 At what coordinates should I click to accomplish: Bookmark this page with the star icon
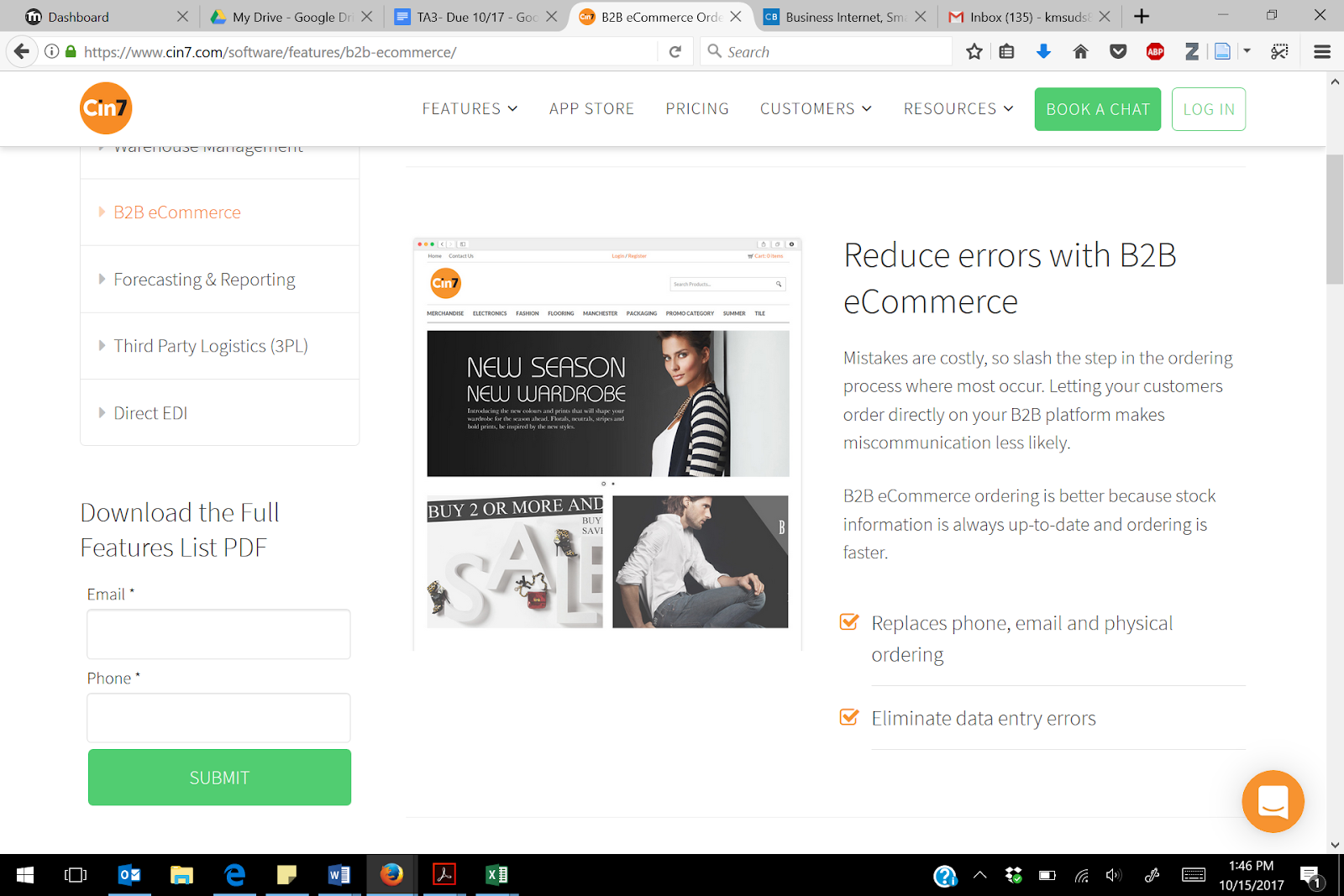click(974, 52)
